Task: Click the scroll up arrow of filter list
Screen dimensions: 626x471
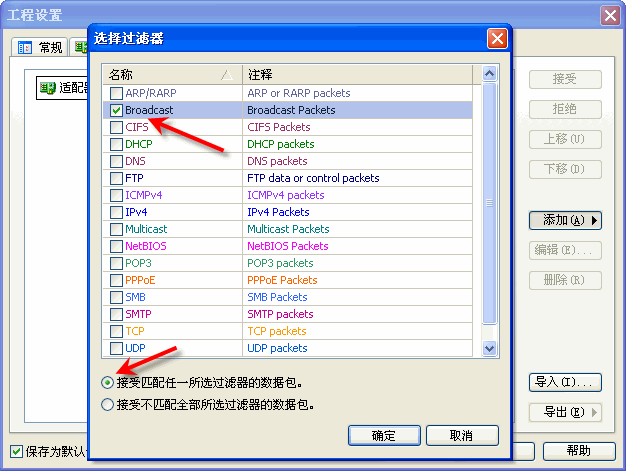Action: coord(489,73)
